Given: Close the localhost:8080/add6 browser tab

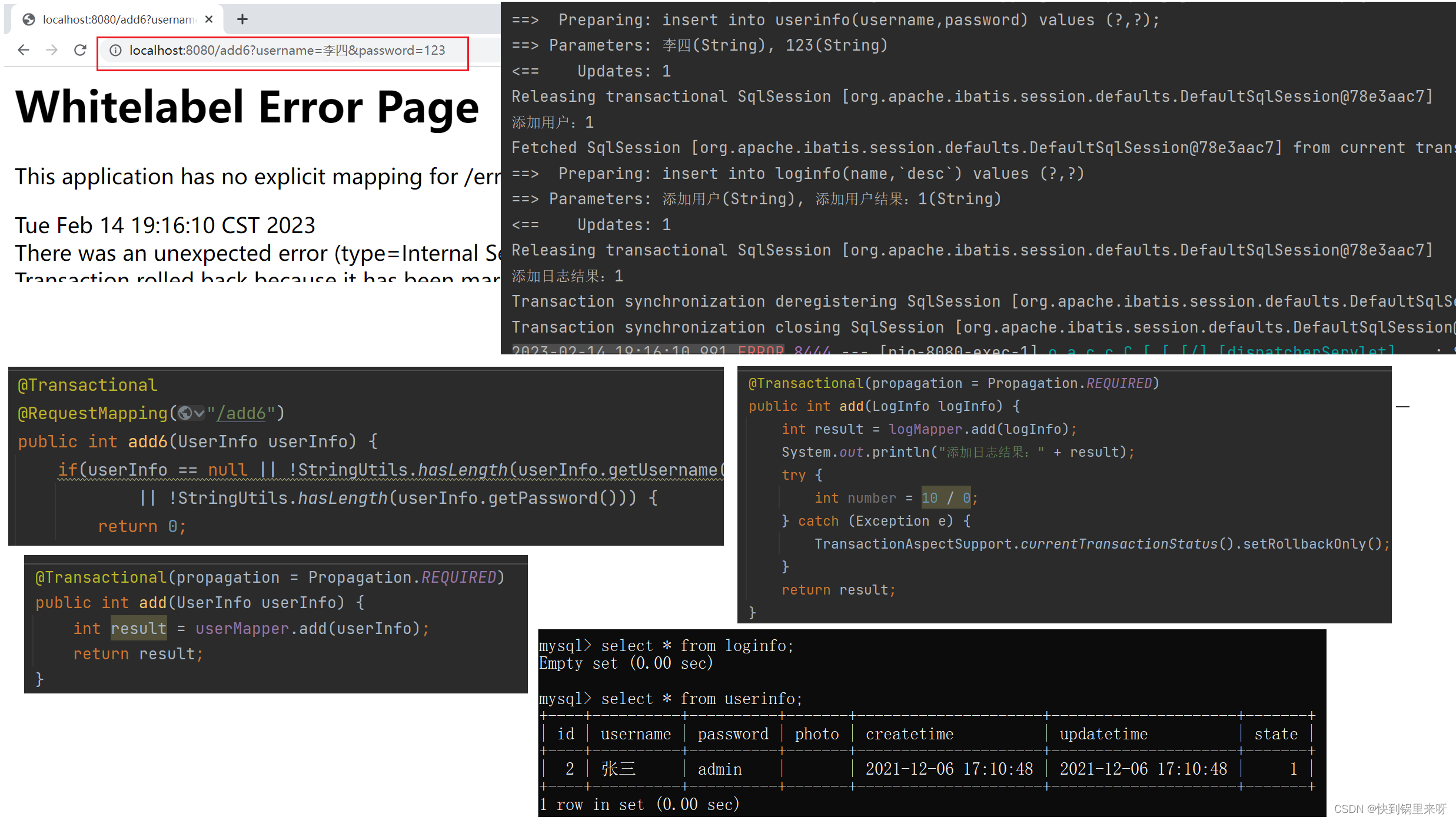Looking at the screenshot, I should pyautogui.click(x=209, y=19).
